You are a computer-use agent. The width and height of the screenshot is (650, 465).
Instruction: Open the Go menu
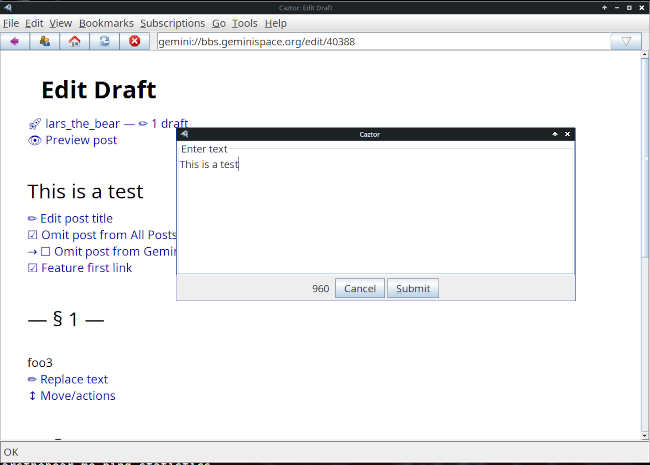click(218, 23)
